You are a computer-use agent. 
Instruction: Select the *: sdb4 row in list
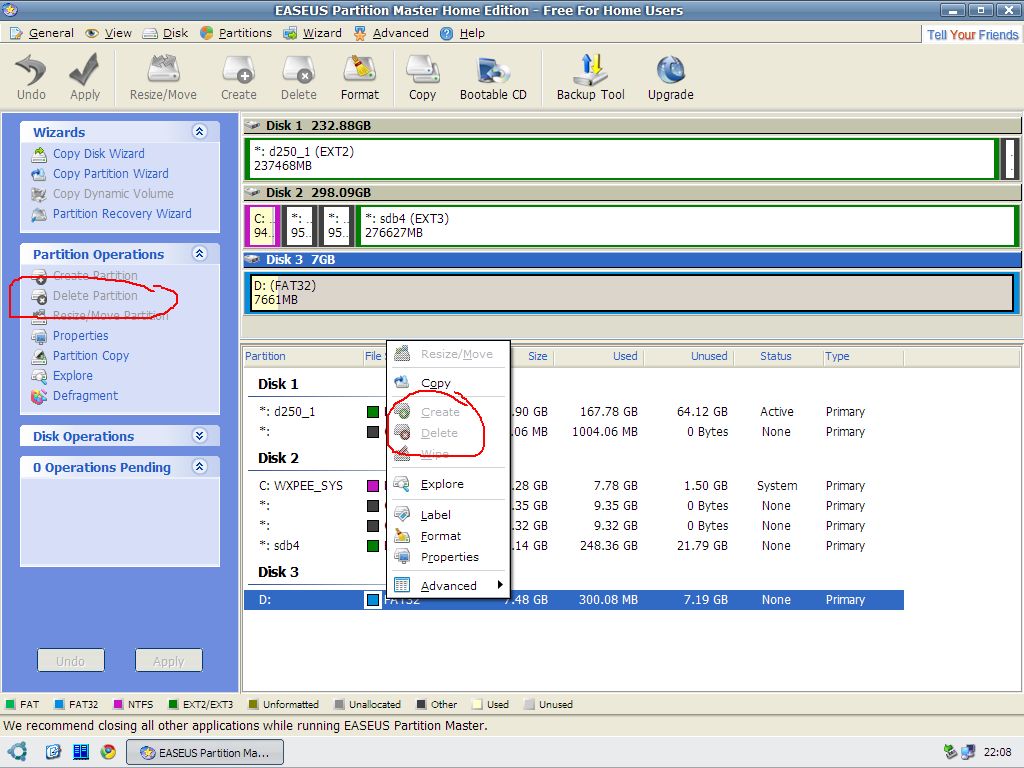[x=573, y=545]
